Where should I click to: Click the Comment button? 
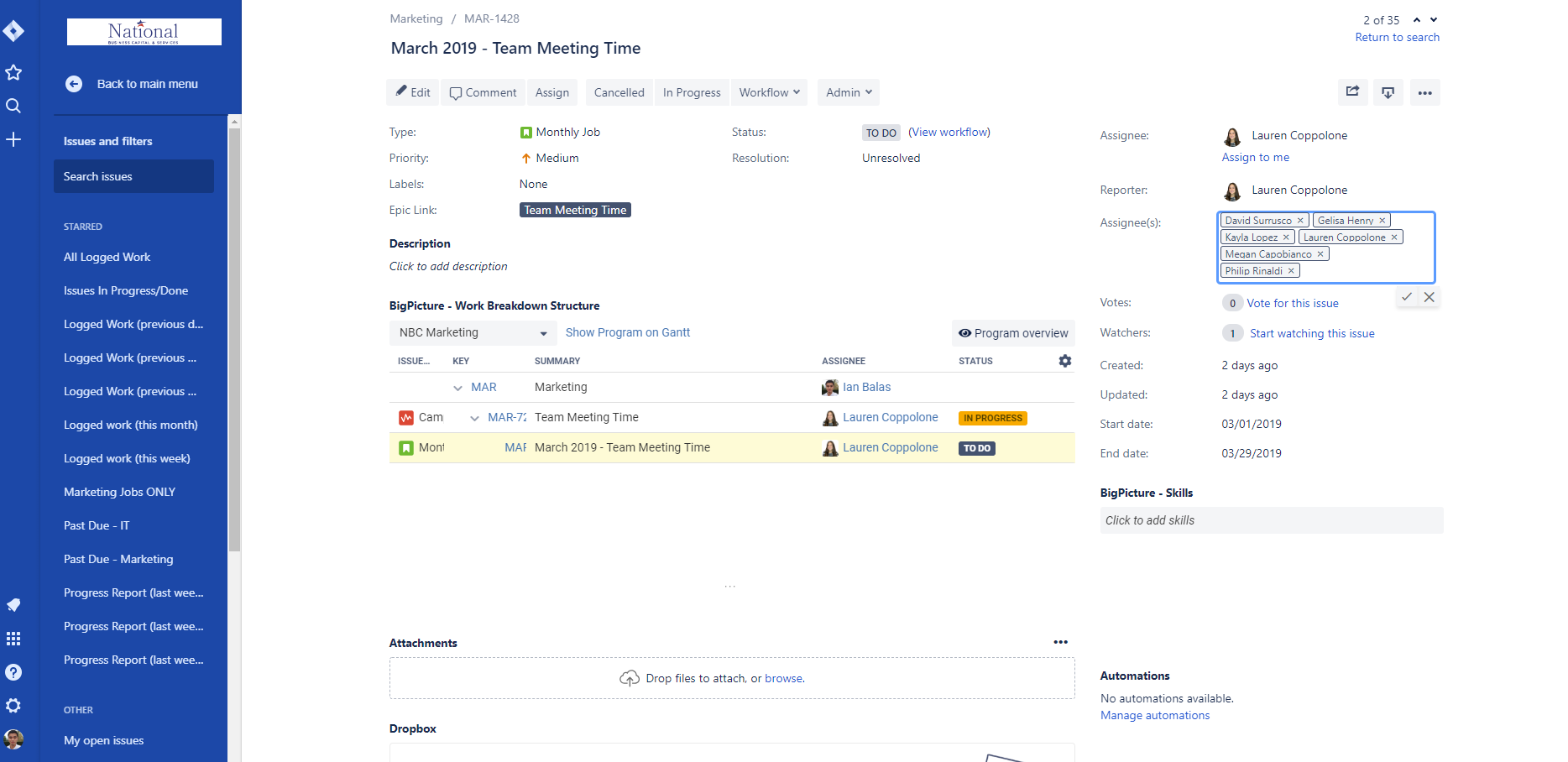tap(483, 92)
